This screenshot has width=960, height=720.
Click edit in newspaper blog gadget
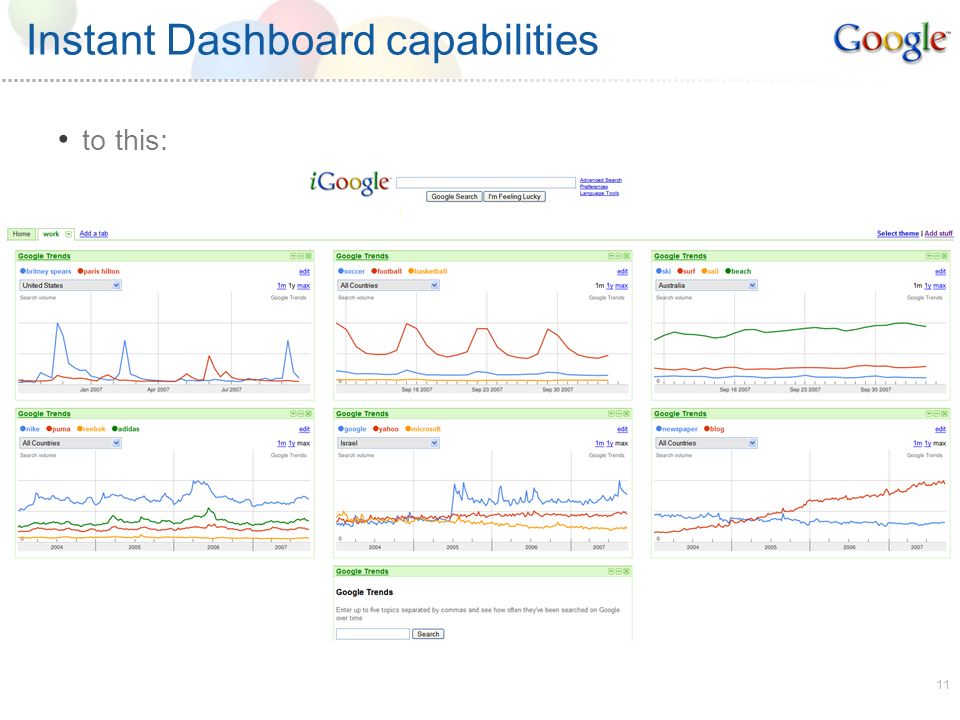coord(940,430)
